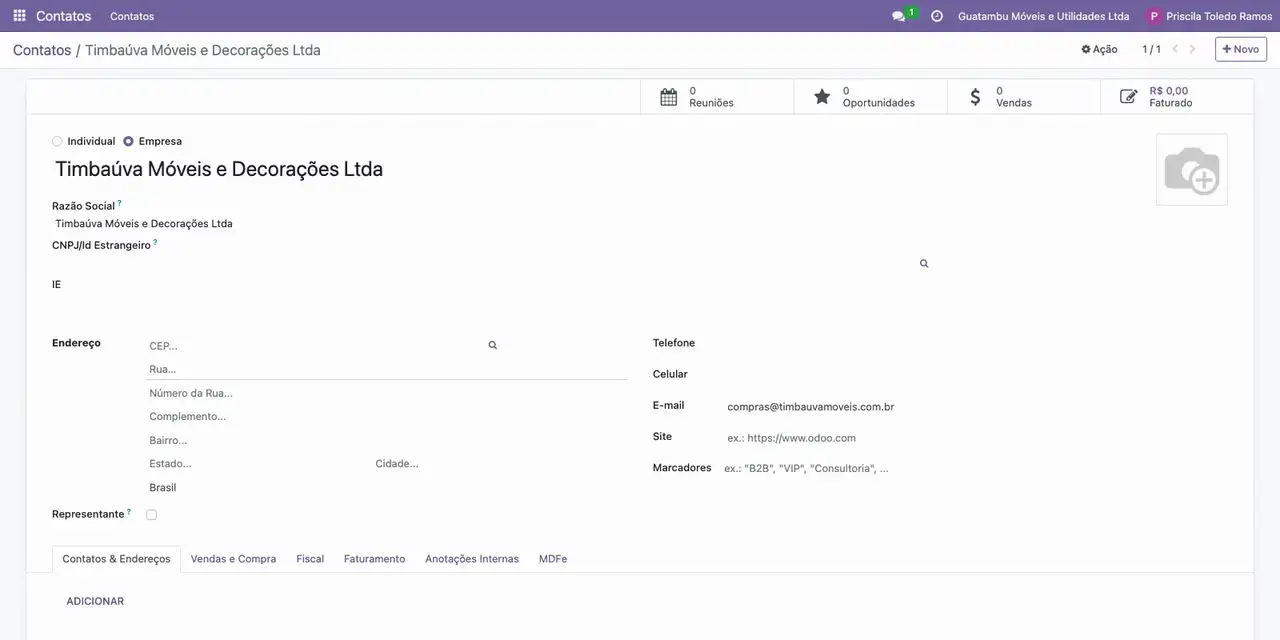Click the Faturado edit icon
The image size is (1280, 640).
(1129, 97)
